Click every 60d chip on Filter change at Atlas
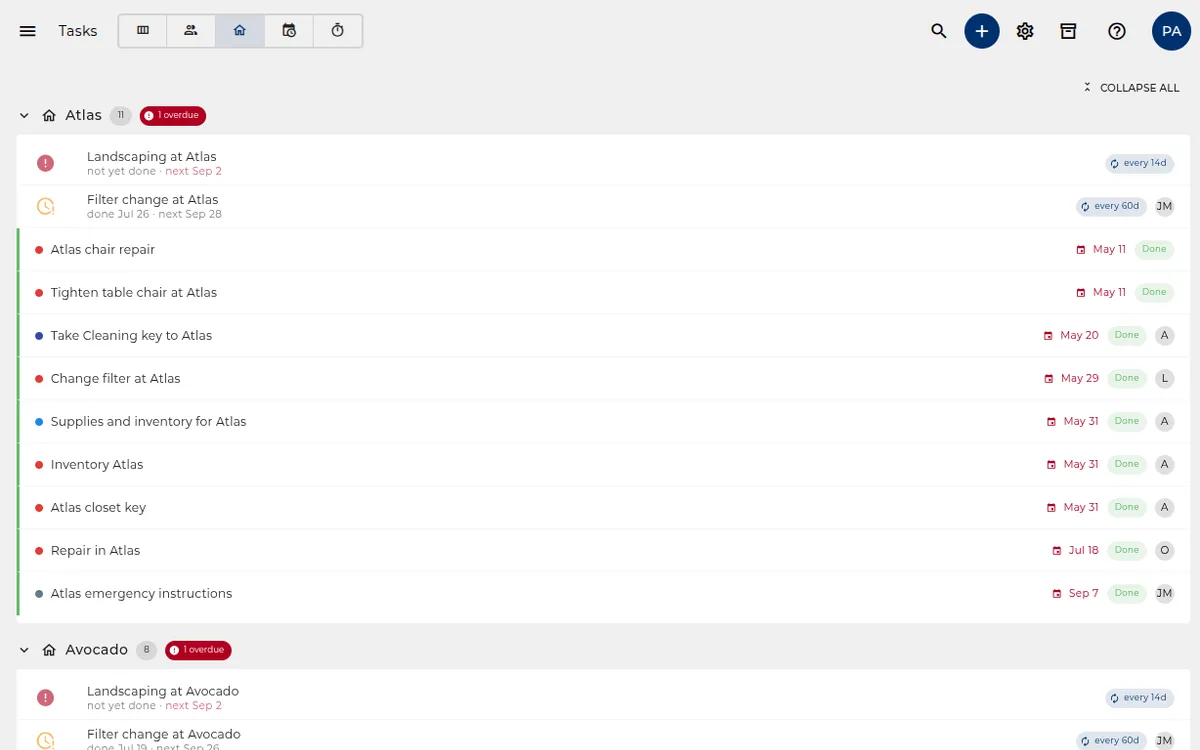1200x750 pixels. pyautogui.click(x=1111, y=206)
